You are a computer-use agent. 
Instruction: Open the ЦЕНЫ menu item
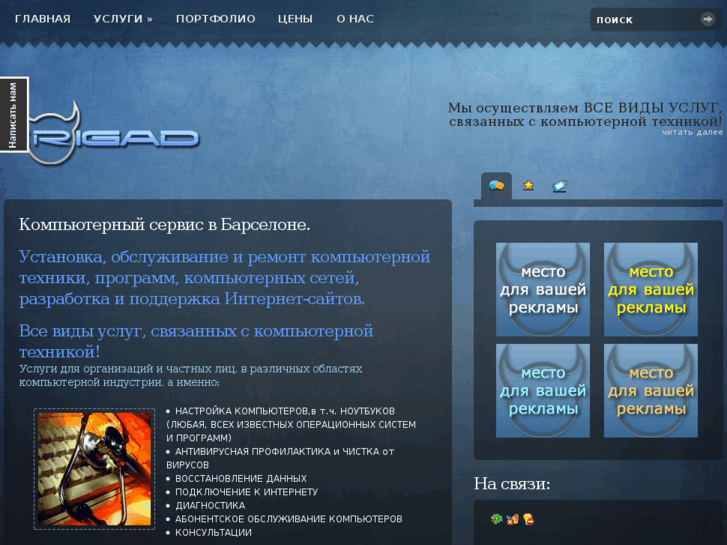(x=295, y=19)
